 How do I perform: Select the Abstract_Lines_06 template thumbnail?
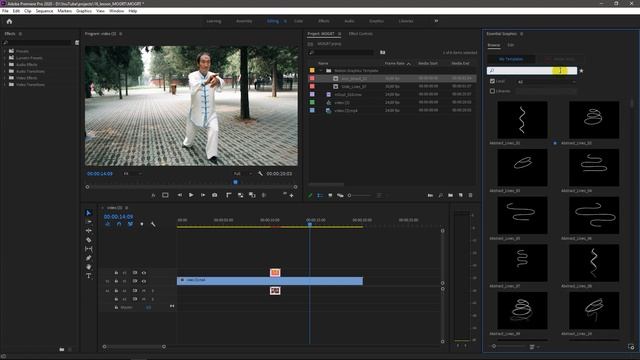point(593,215)
